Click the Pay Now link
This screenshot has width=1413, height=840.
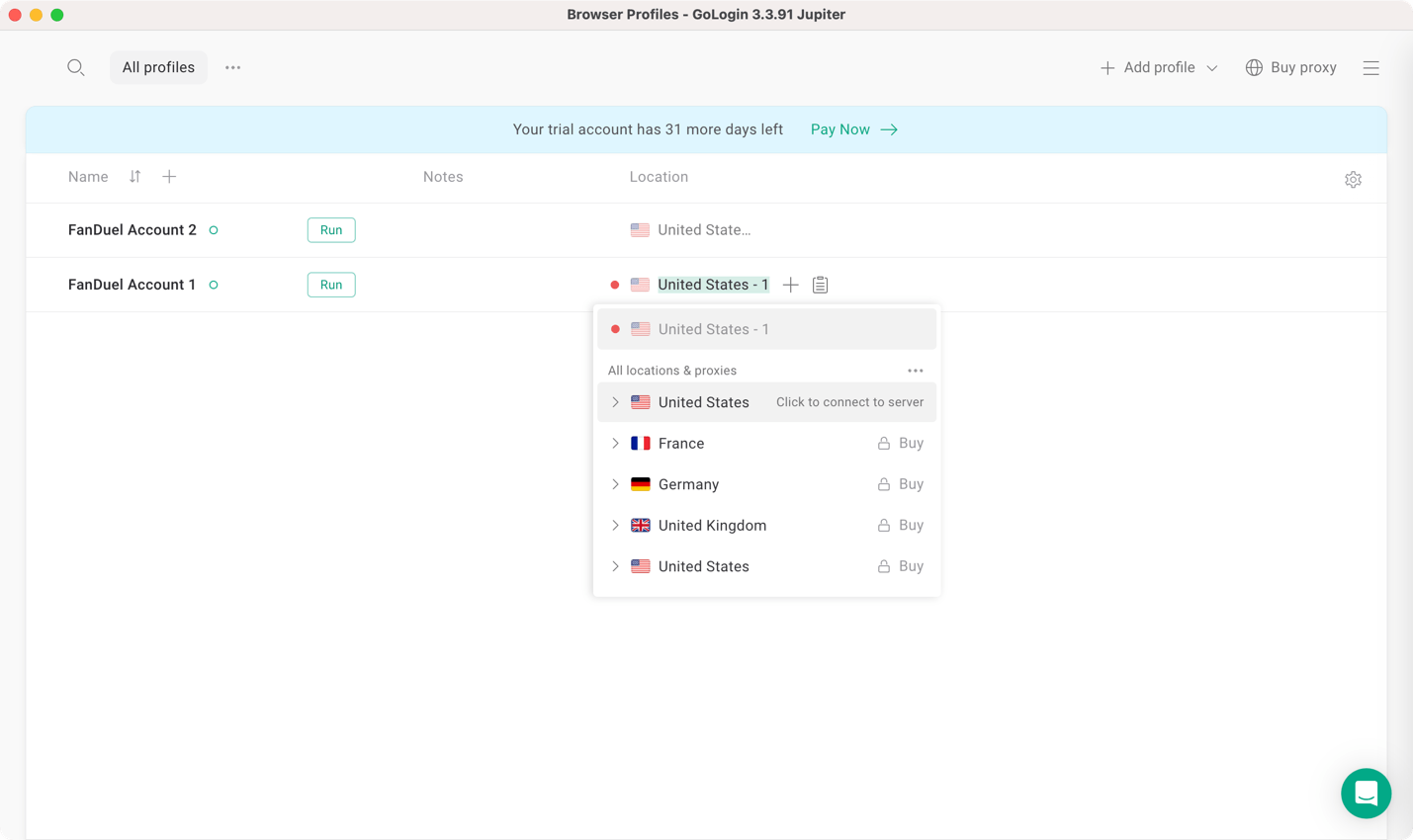click(x=840, y=129)
